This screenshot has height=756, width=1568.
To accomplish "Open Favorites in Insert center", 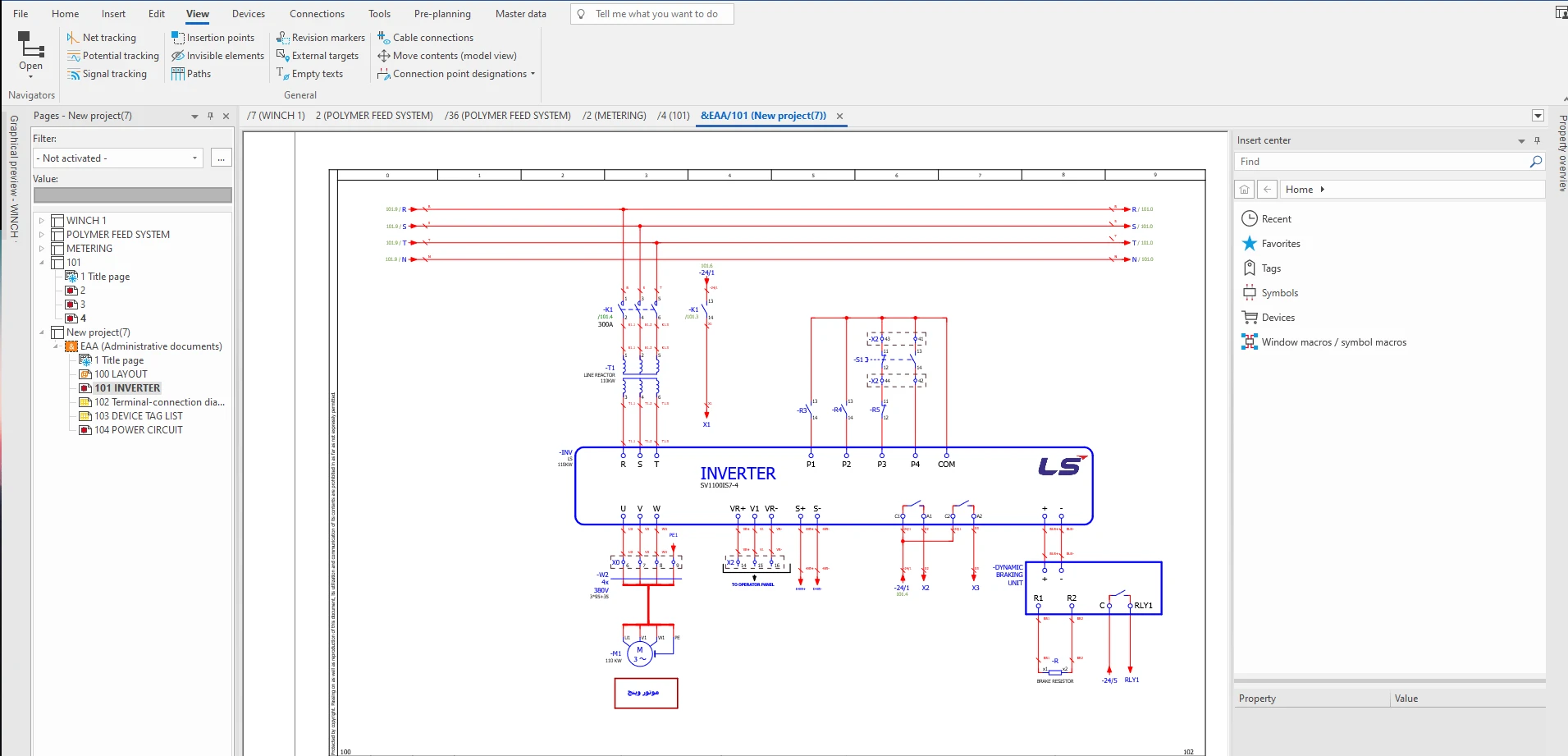I will point(1280,244).
